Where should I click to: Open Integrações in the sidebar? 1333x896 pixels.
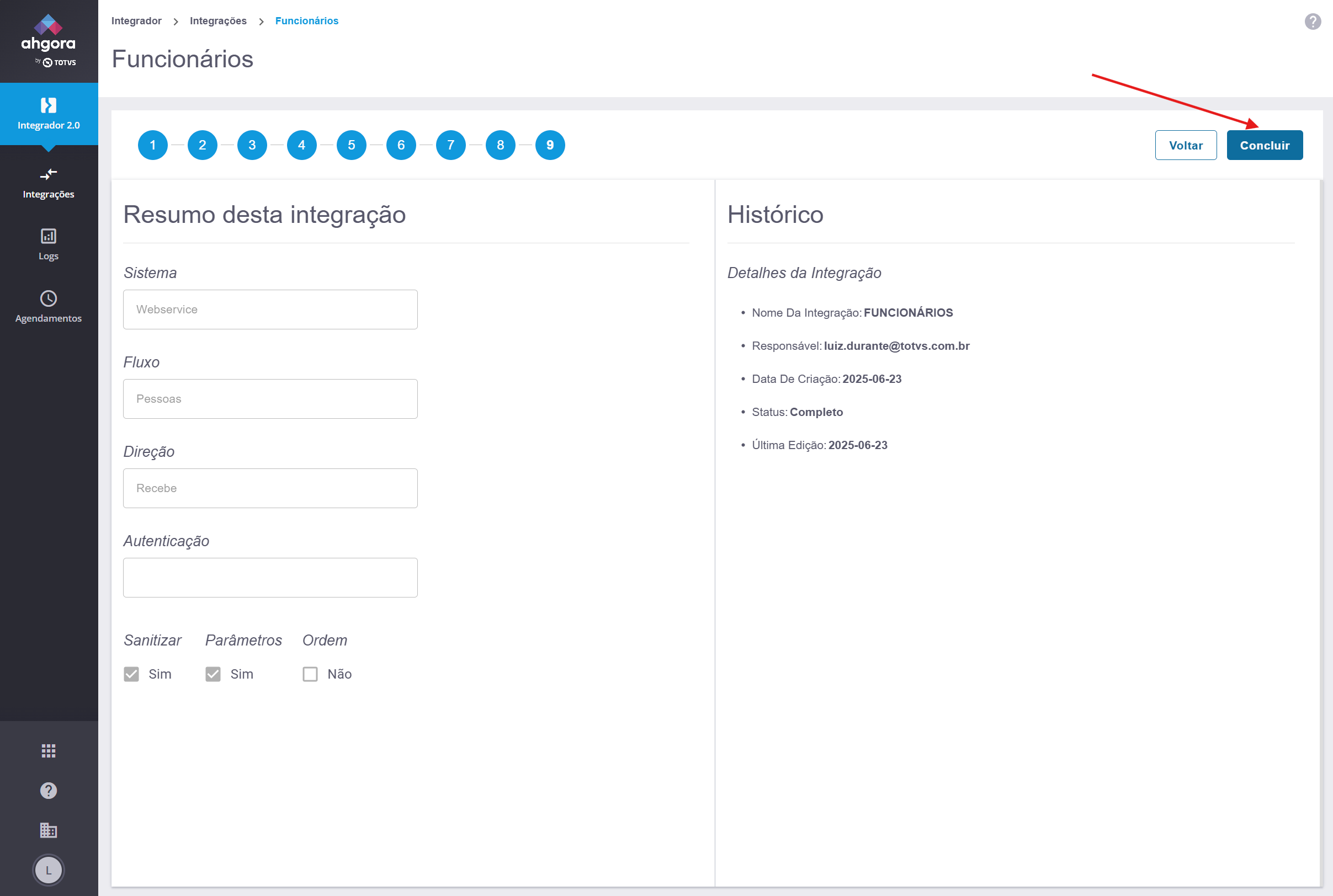pyautogui.click(x=49, y=183)
